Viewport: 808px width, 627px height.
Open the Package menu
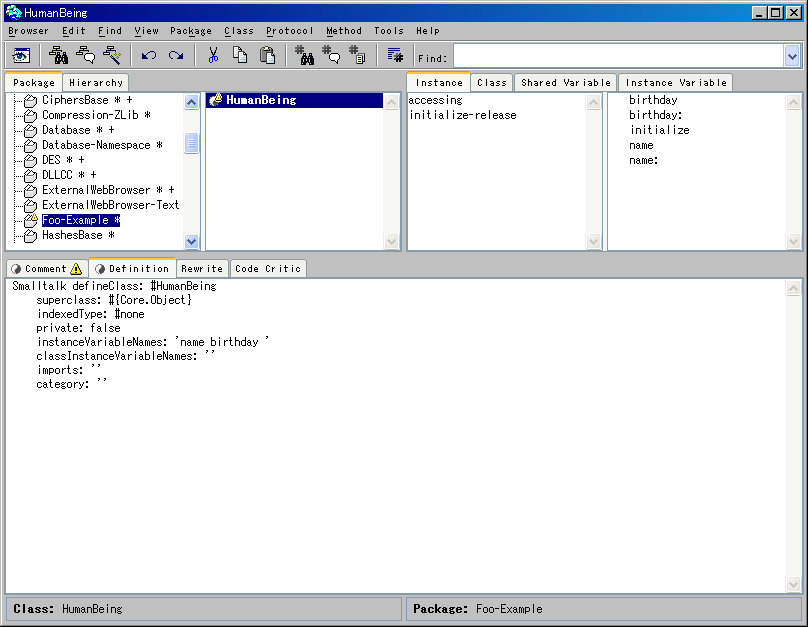click(x=191, y=31)
